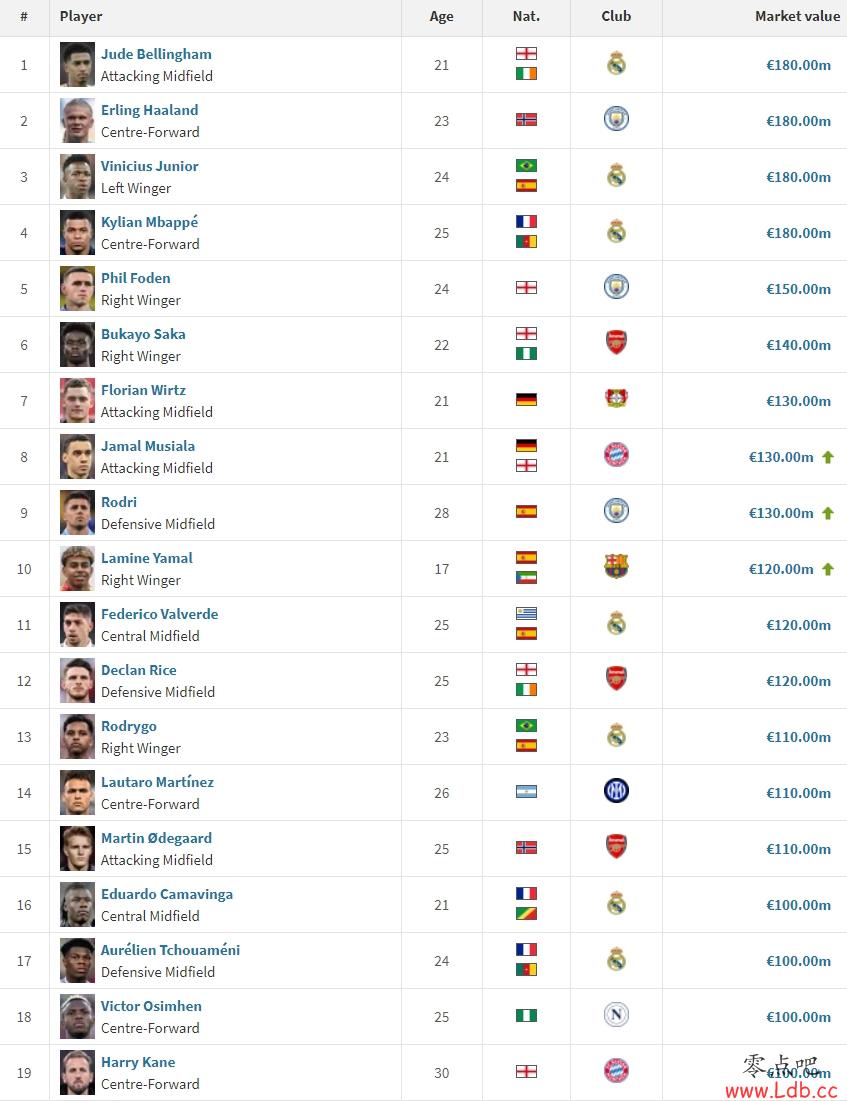The height and width of the screenshot is (1101, 847).
Task: Click Arsenal crest in Bukayo Saka's row
Action: 616,343
